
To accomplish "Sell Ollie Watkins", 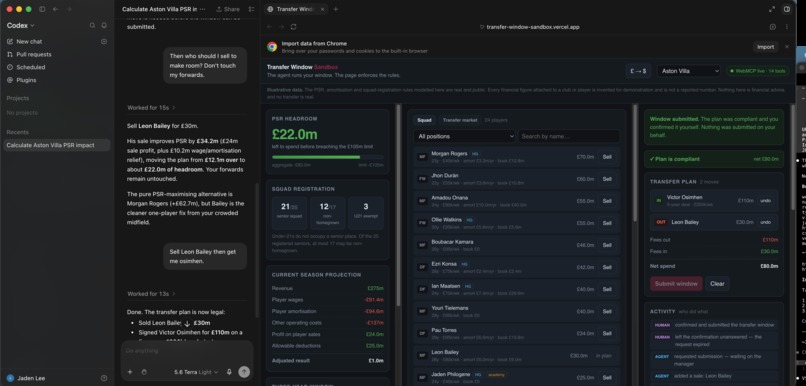I will pos(607,223).
